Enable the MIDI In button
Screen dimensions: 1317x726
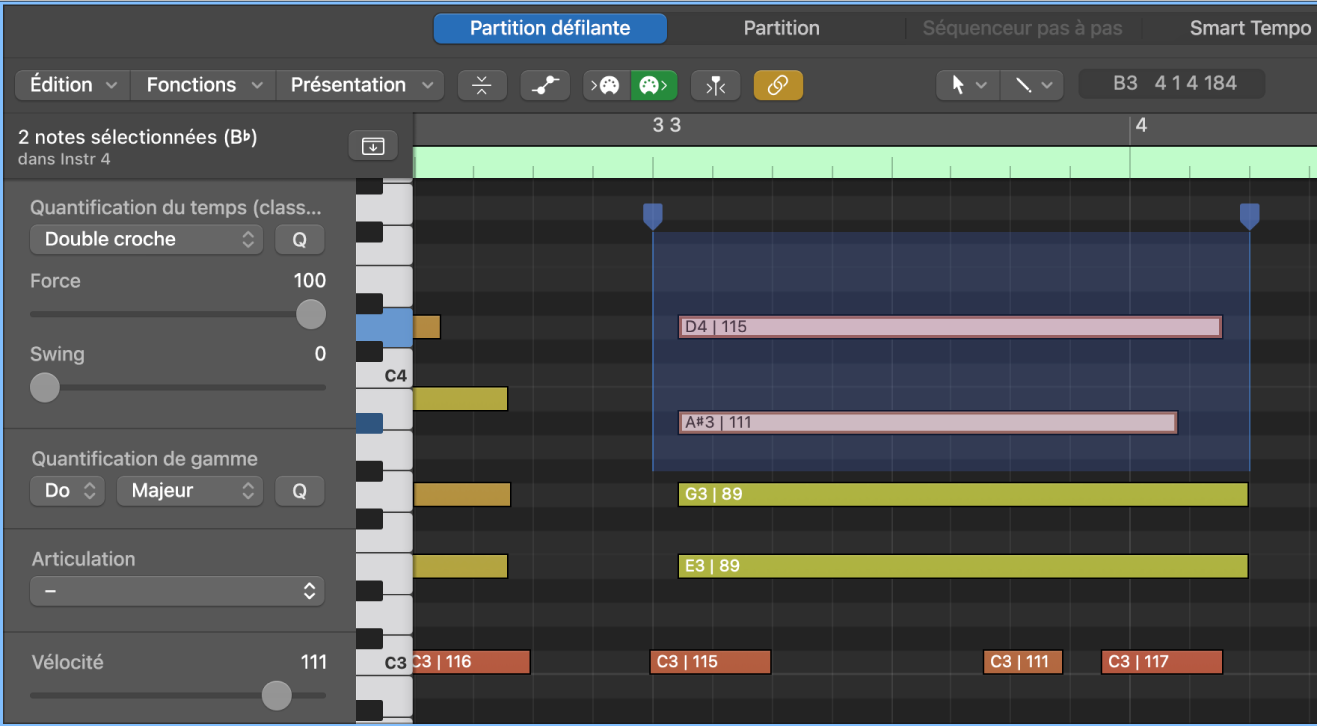[607, 85]
